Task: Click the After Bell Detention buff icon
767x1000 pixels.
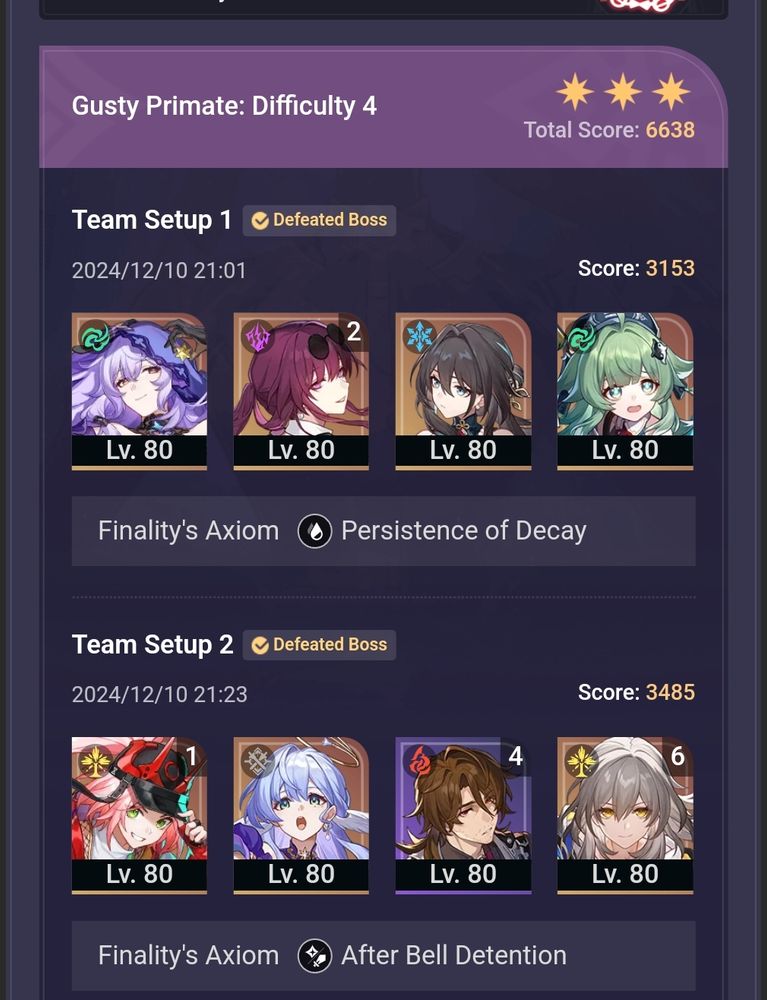Action: coord(315,956)
